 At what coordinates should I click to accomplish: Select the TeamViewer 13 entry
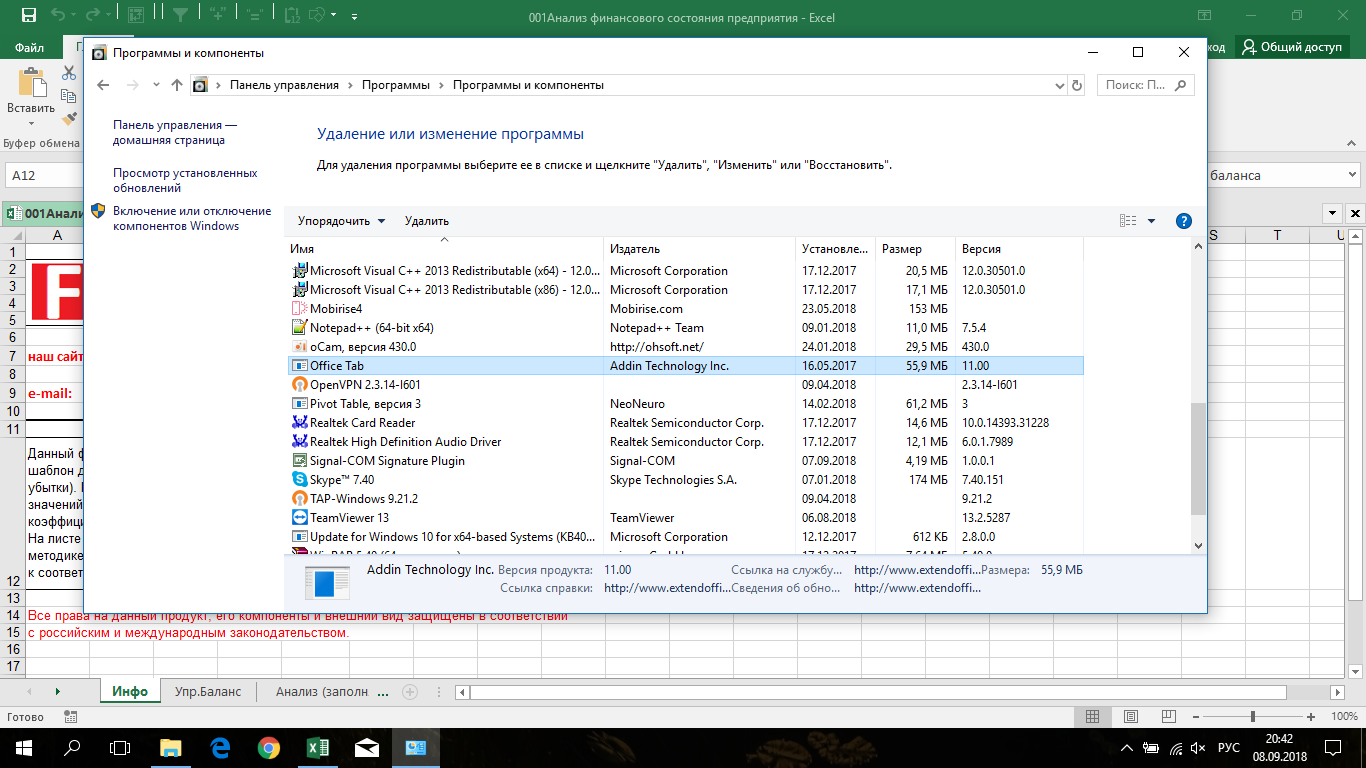pyautogui.click(x=349, y=518)
